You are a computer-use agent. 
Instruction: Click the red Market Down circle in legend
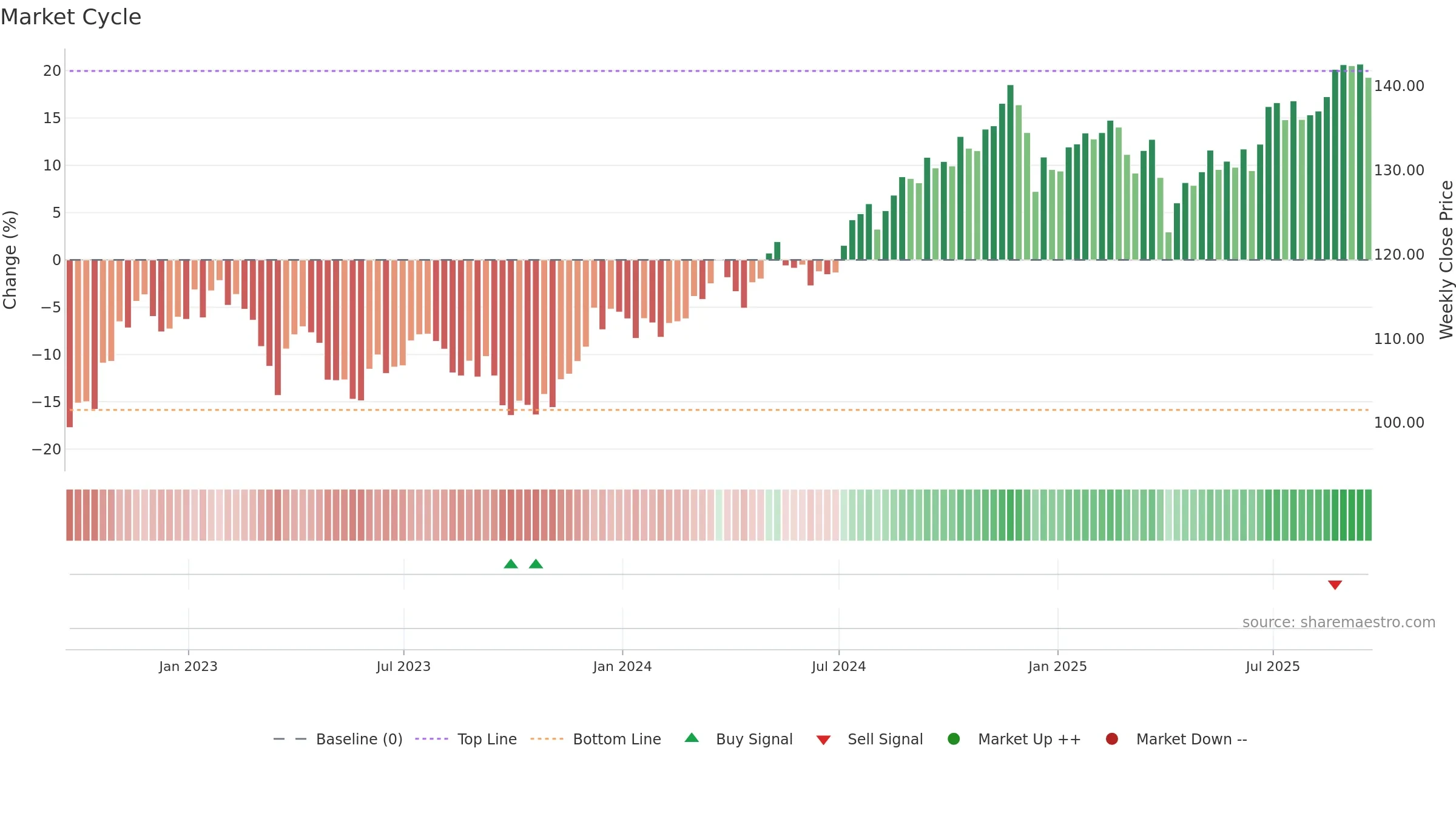point(1112,739)
